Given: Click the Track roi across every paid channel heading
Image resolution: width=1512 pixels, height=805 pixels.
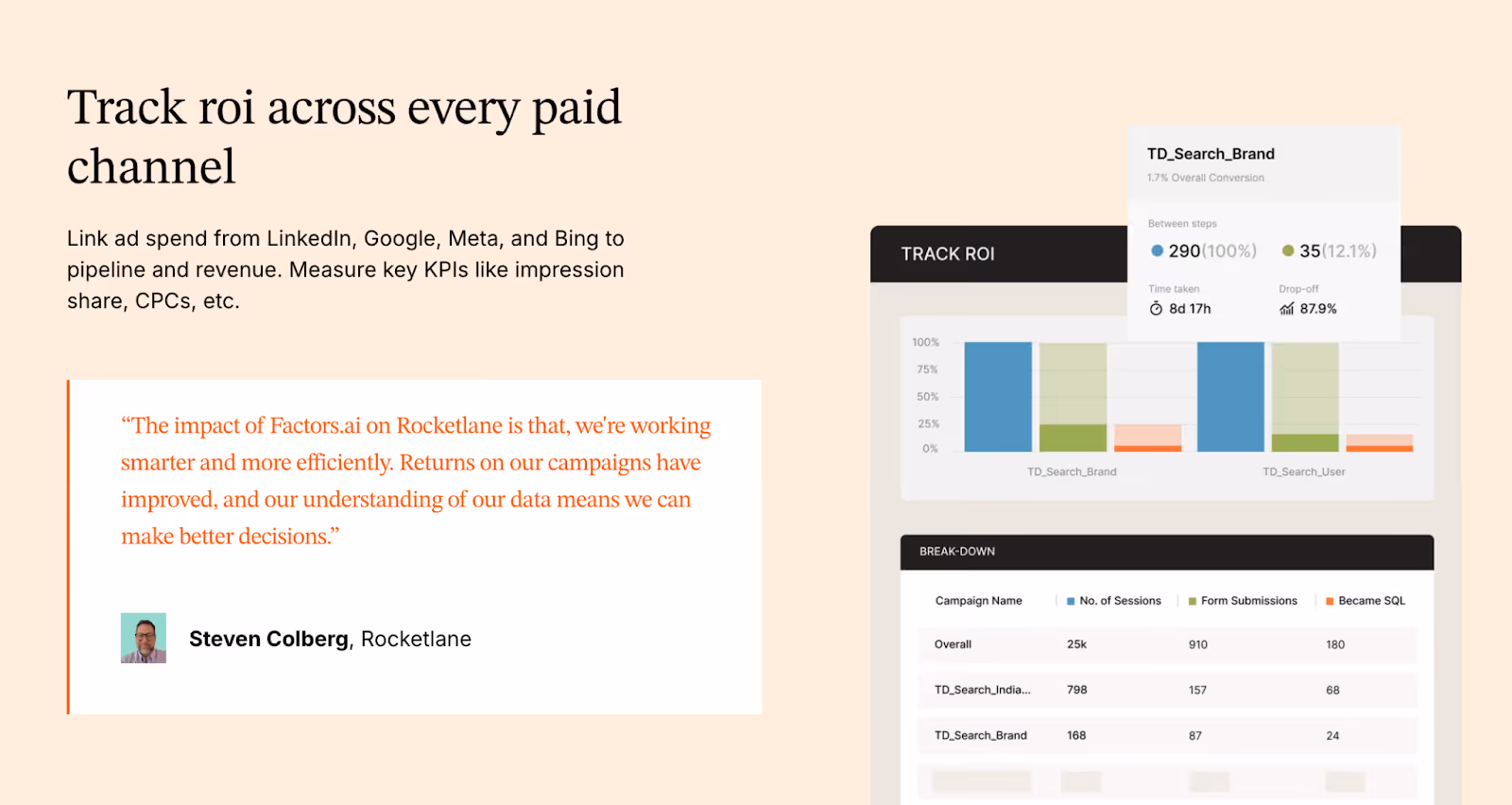Looking at the screenshot, I should tap(344, 136).
